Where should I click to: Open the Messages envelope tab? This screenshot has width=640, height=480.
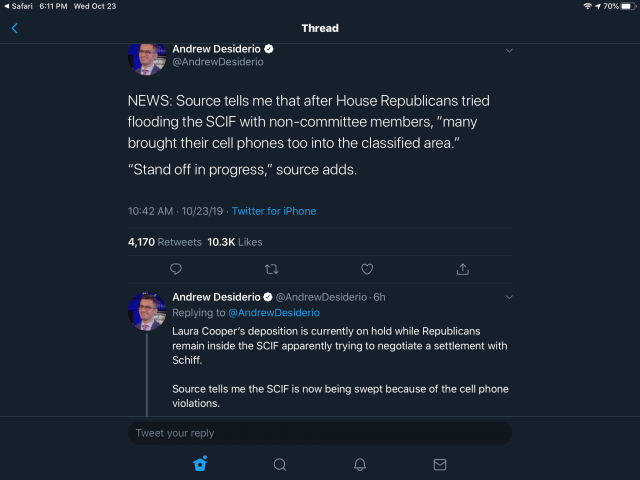(x=440, y=464)
